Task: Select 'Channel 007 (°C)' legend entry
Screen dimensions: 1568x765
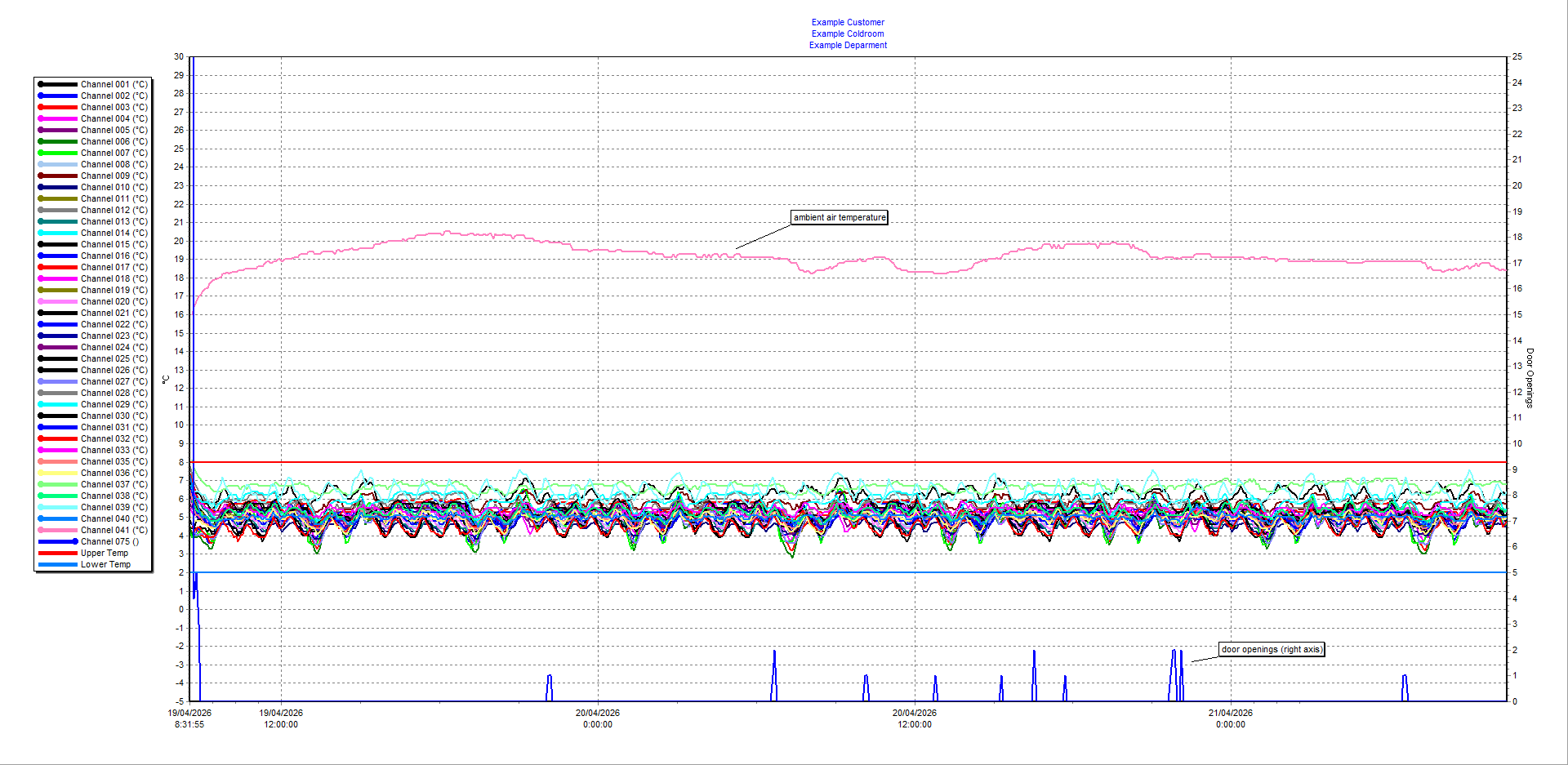Action: click(x=93, y=153)
